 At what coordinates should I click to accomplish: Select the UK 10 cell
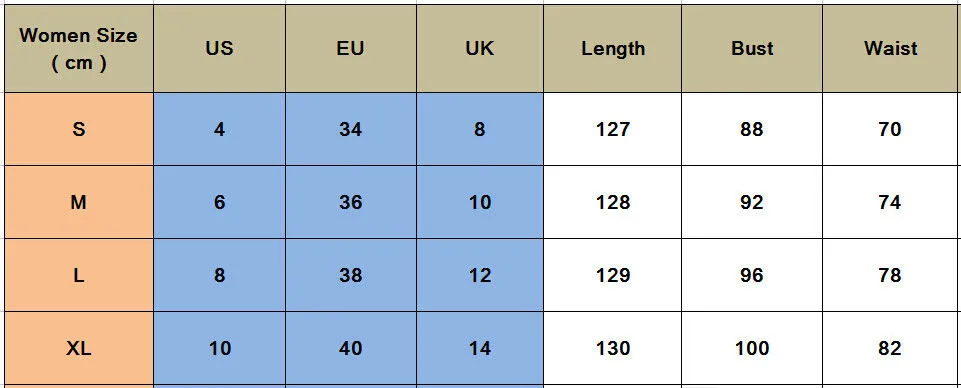tap(480, 202)
